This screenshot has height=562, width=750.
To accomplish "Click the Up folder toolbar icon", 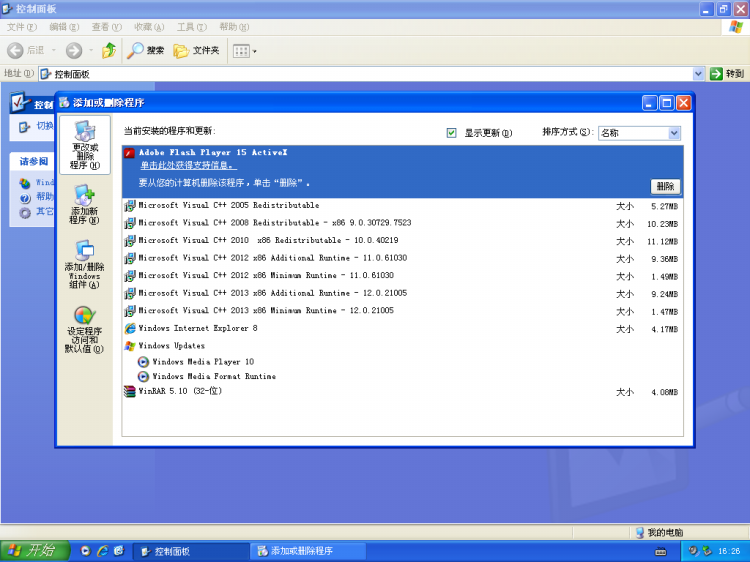I will coord(109,50).
